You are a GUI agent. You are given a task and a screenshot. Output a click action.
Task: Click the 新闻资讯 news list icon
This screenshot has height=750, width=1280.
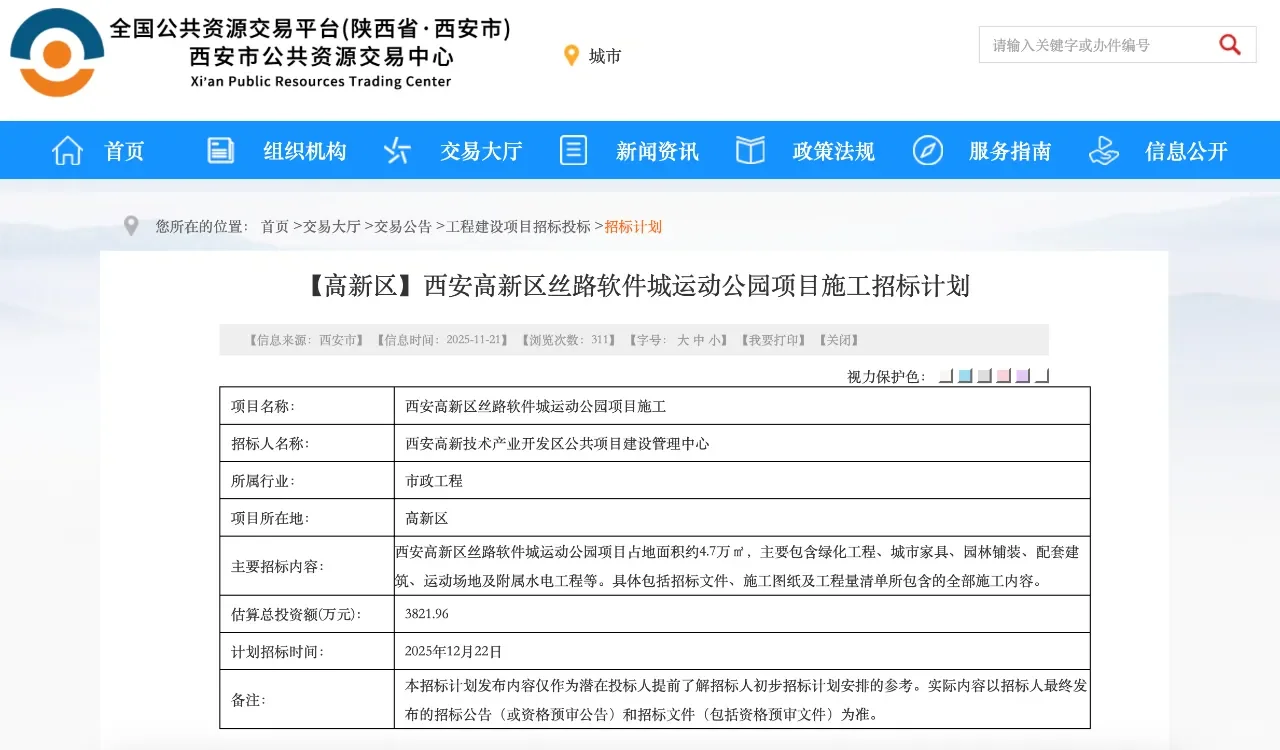pos(573,150)
